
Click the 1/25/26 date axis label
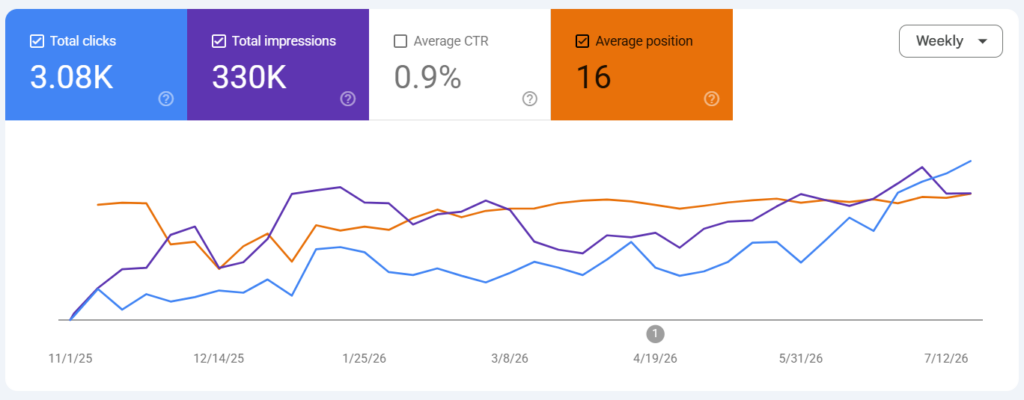[x=364, y=359]
